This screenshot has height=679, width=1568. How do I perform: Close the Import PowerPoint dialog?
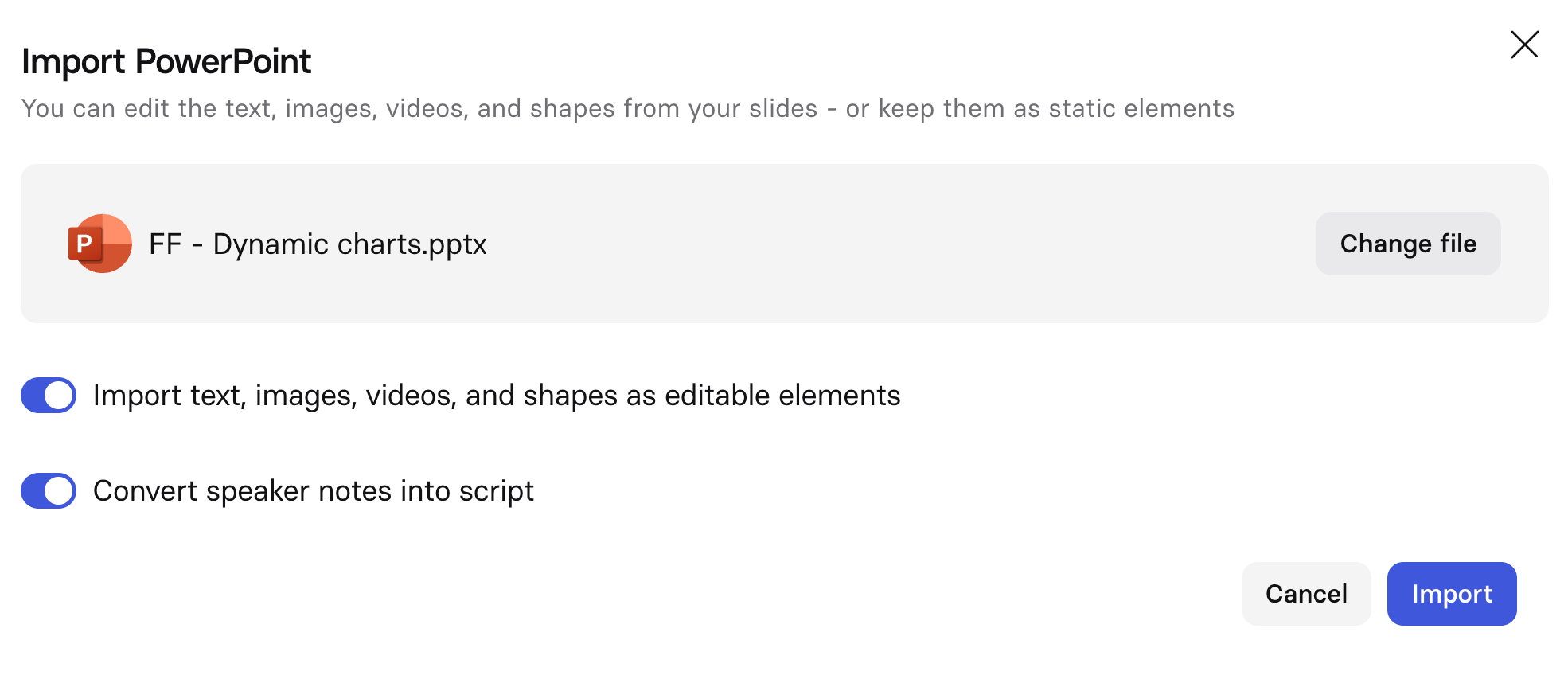1524,45
